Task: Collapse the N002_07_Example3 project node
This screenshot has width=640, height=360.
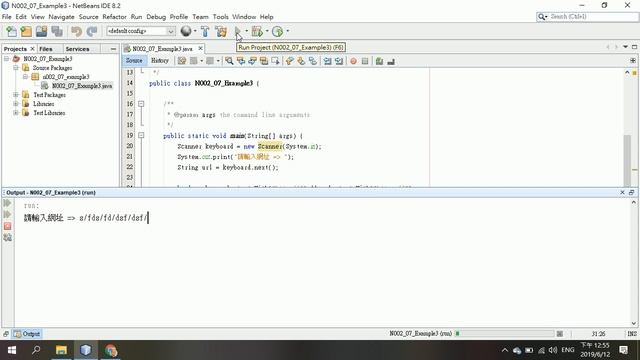Action: 7,59
